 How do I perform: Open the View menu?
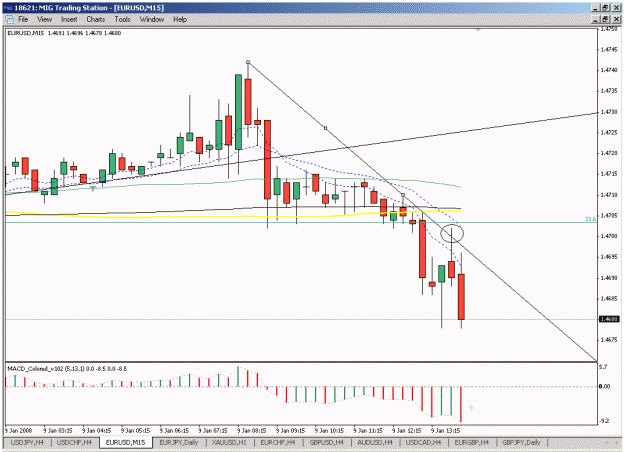click(x=45, y=19)
